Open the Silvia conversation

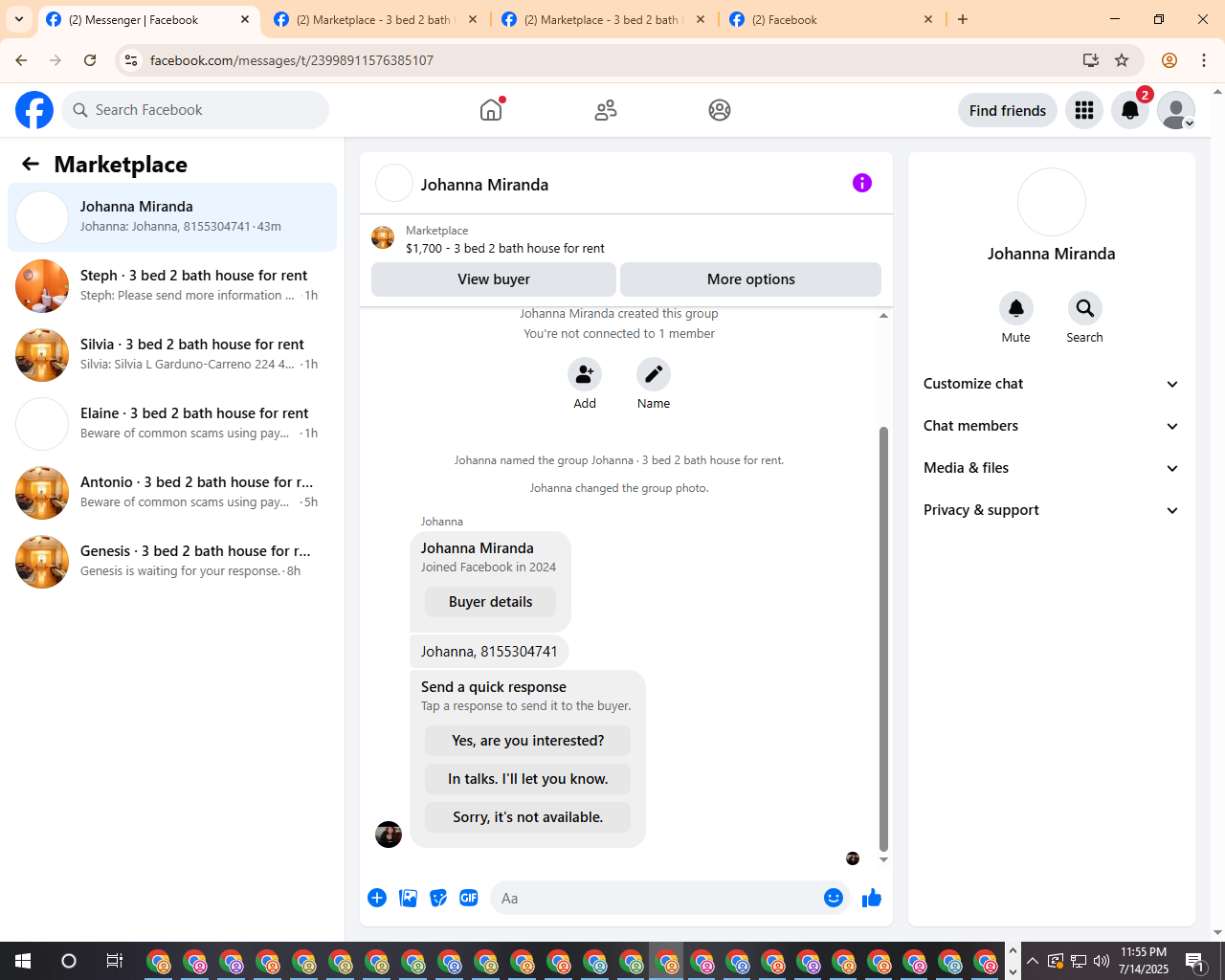[172, 355]
